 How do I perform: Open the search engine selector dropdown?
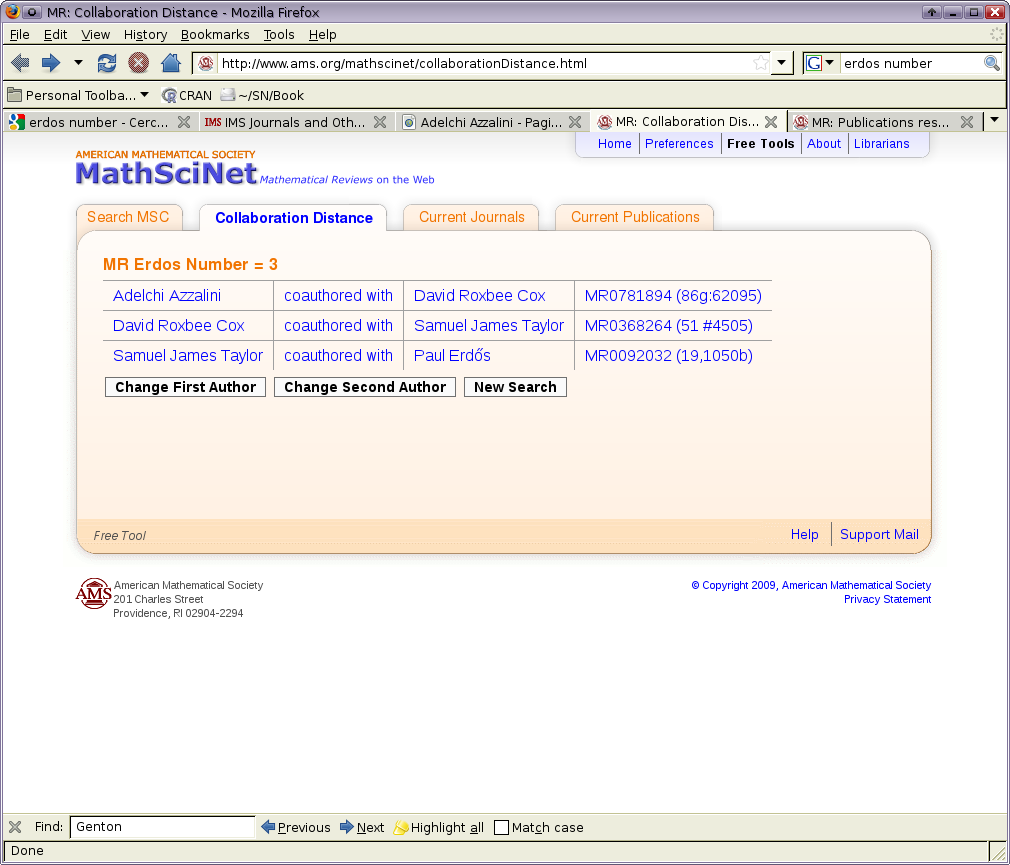click(x=821, y=63)
